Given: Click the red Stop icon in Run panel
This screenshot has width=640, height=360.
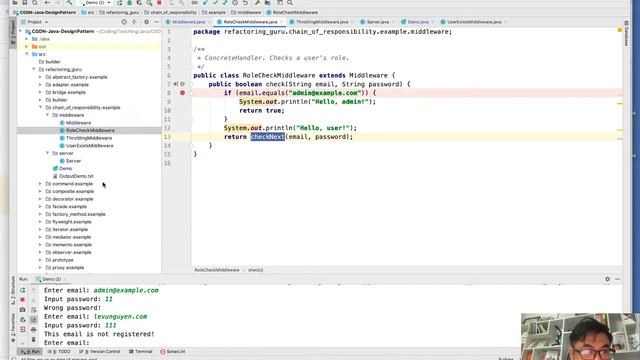Looking at the screenshot, I should point(23,300).
